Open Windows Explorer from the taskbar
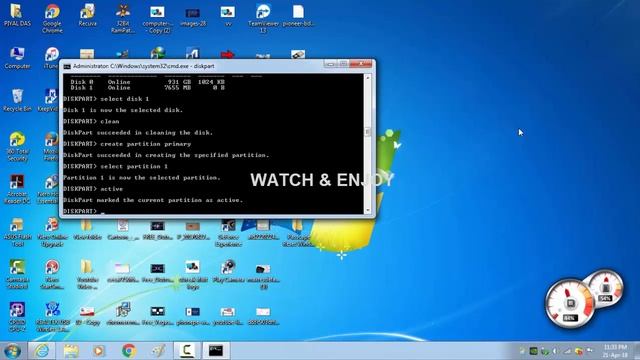640x360 pixels. click(71, 351)
